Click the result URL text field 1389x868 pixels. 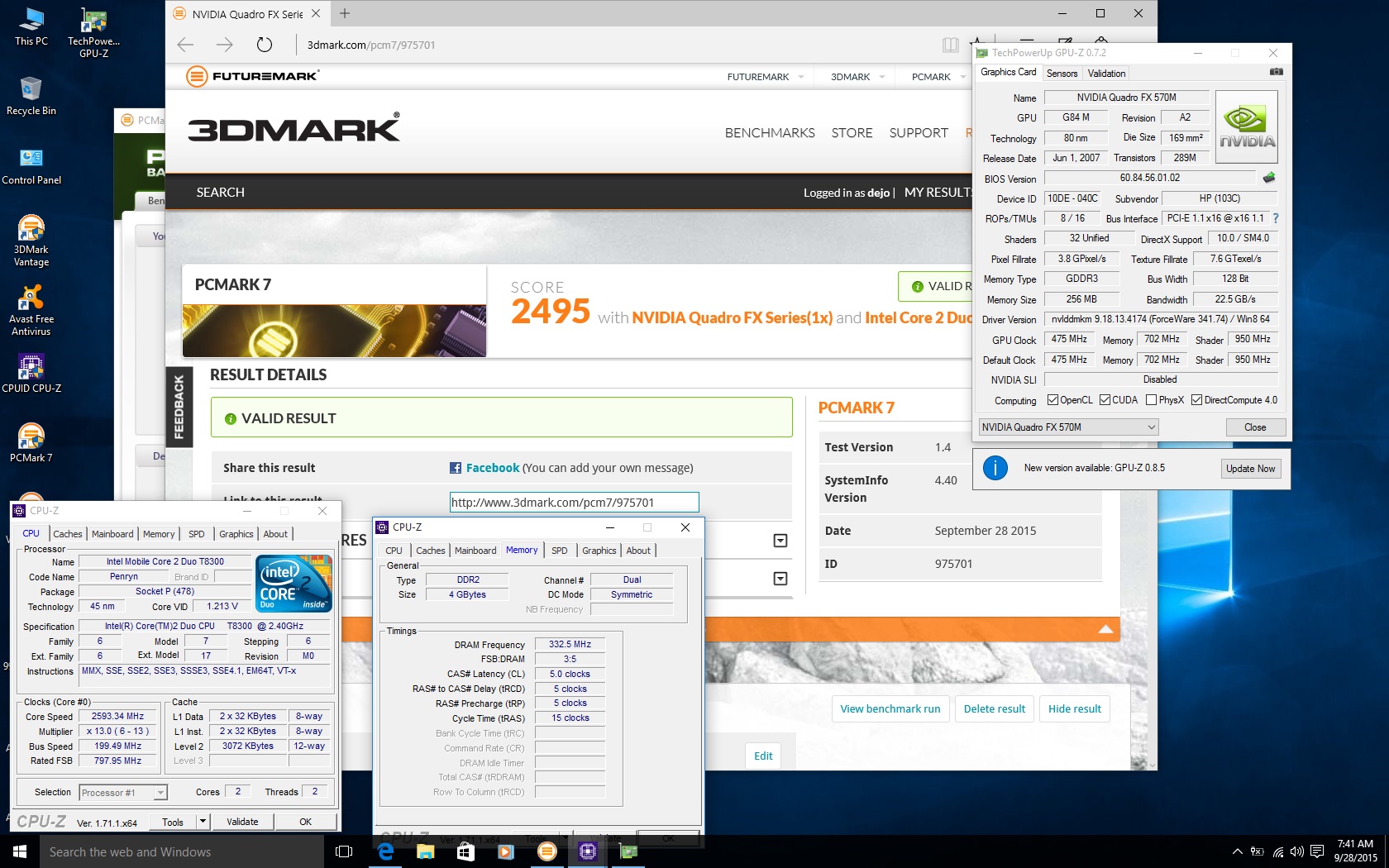point(574,502)
